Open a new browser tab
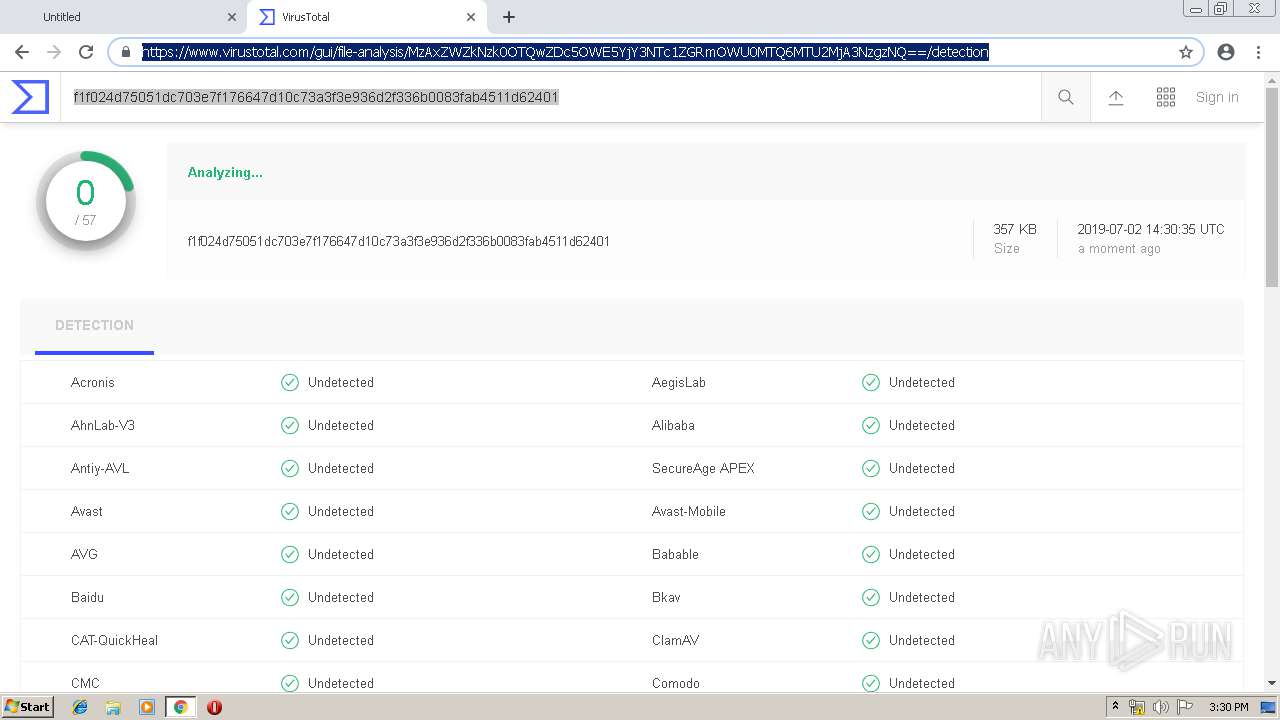This screenshot has height=720, width=1280. (x=509, y=17)
